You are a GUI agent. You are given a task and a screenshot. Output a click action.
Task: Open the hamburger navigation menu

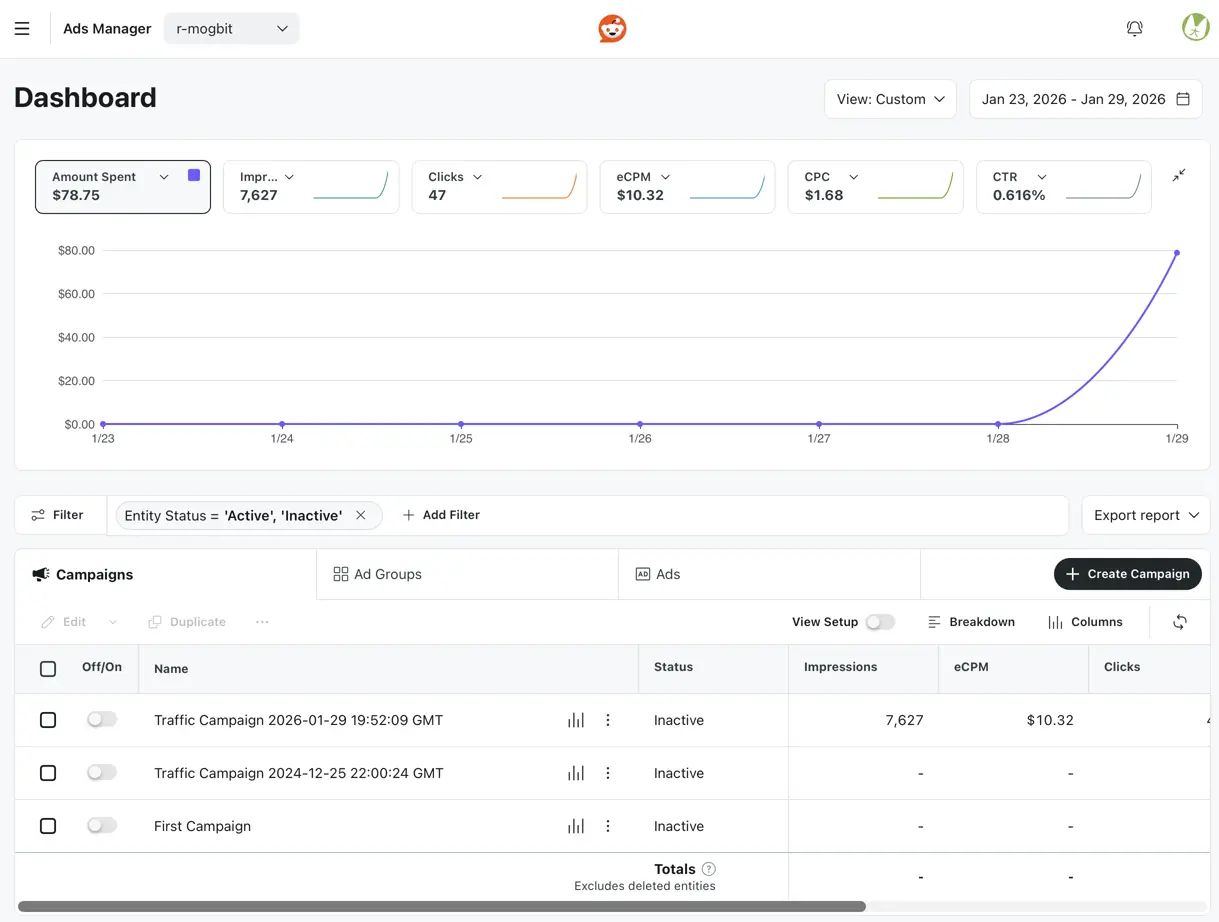coord(22,29)
